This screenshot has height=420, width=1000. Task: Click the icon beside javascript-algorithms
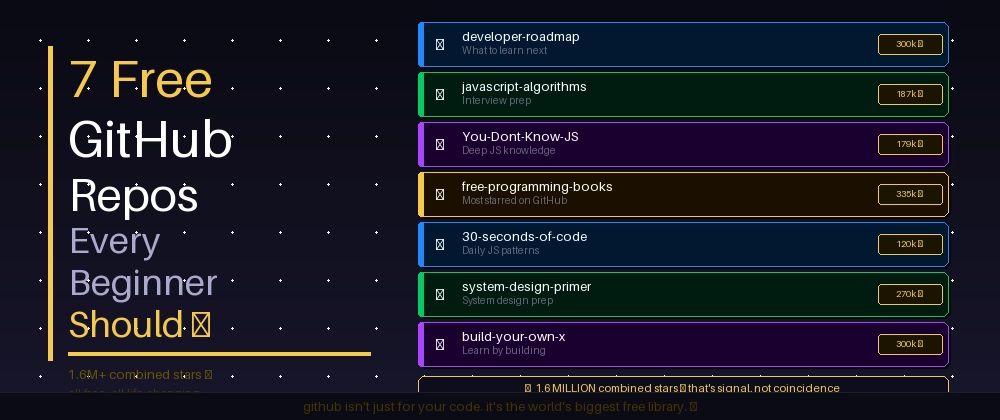439,94
